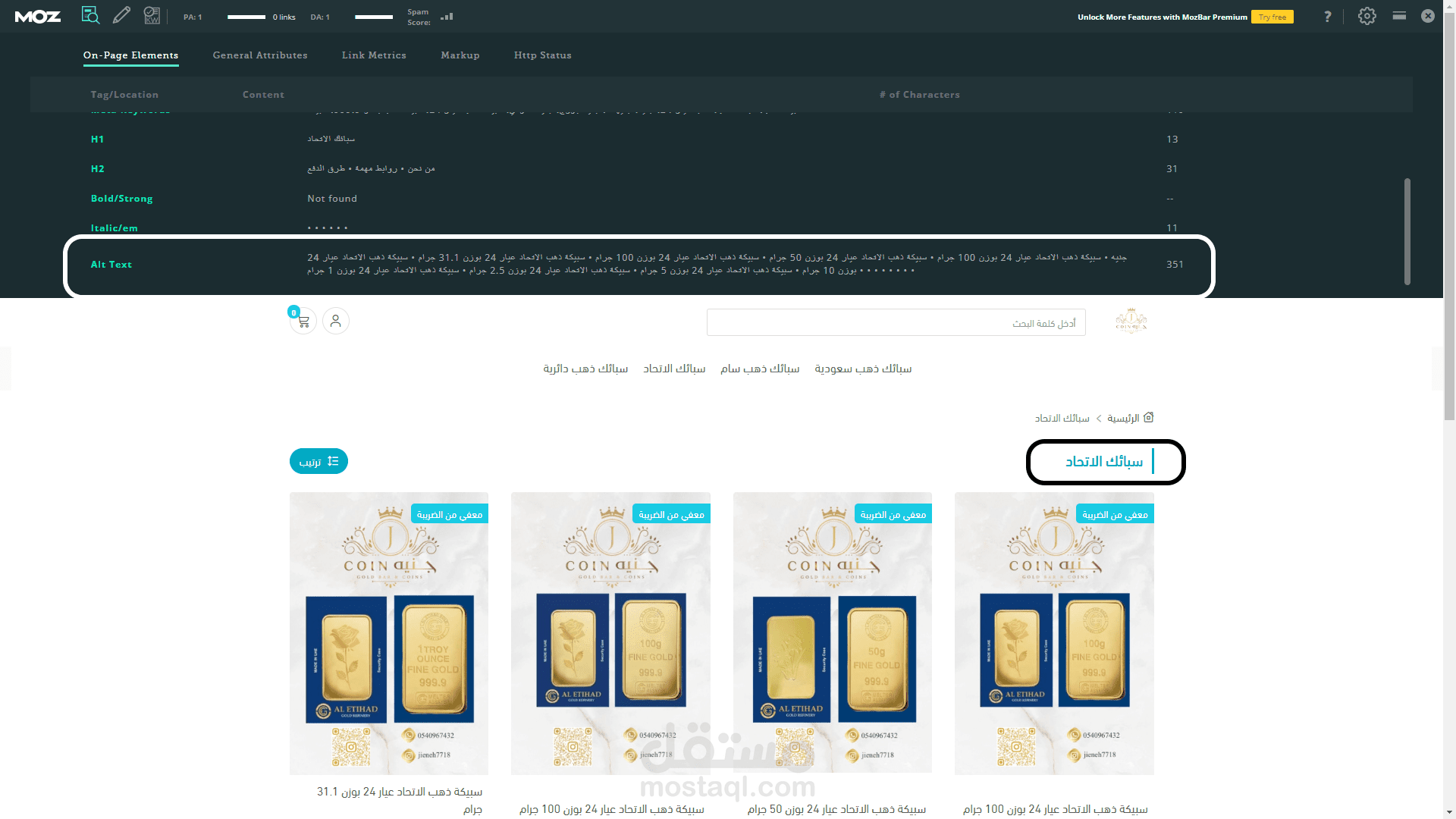Click the MozBar panel scrollbar
This screenshot has height=819, width=1456.
1407,231
